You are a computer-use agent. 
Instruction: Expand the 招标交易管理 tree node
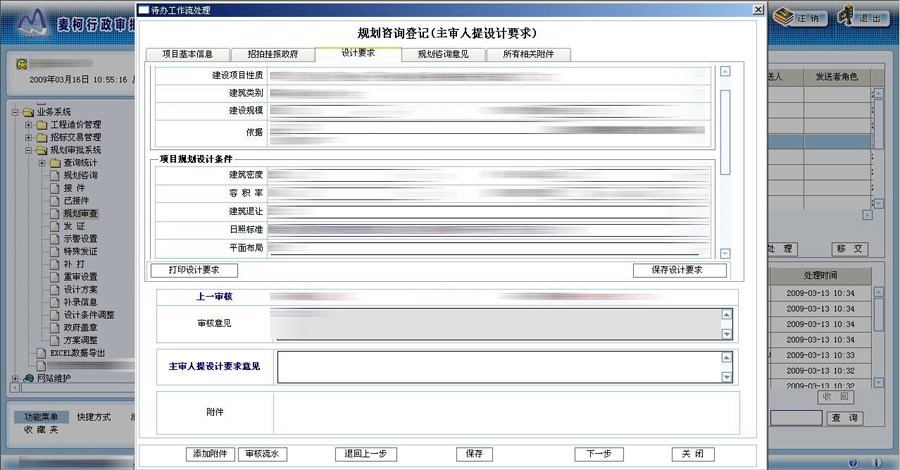(28, 138)
